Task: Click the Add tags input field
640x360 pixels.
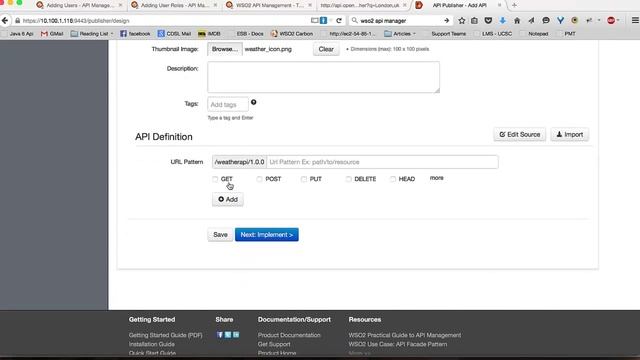Action: [x=228, y=104]
